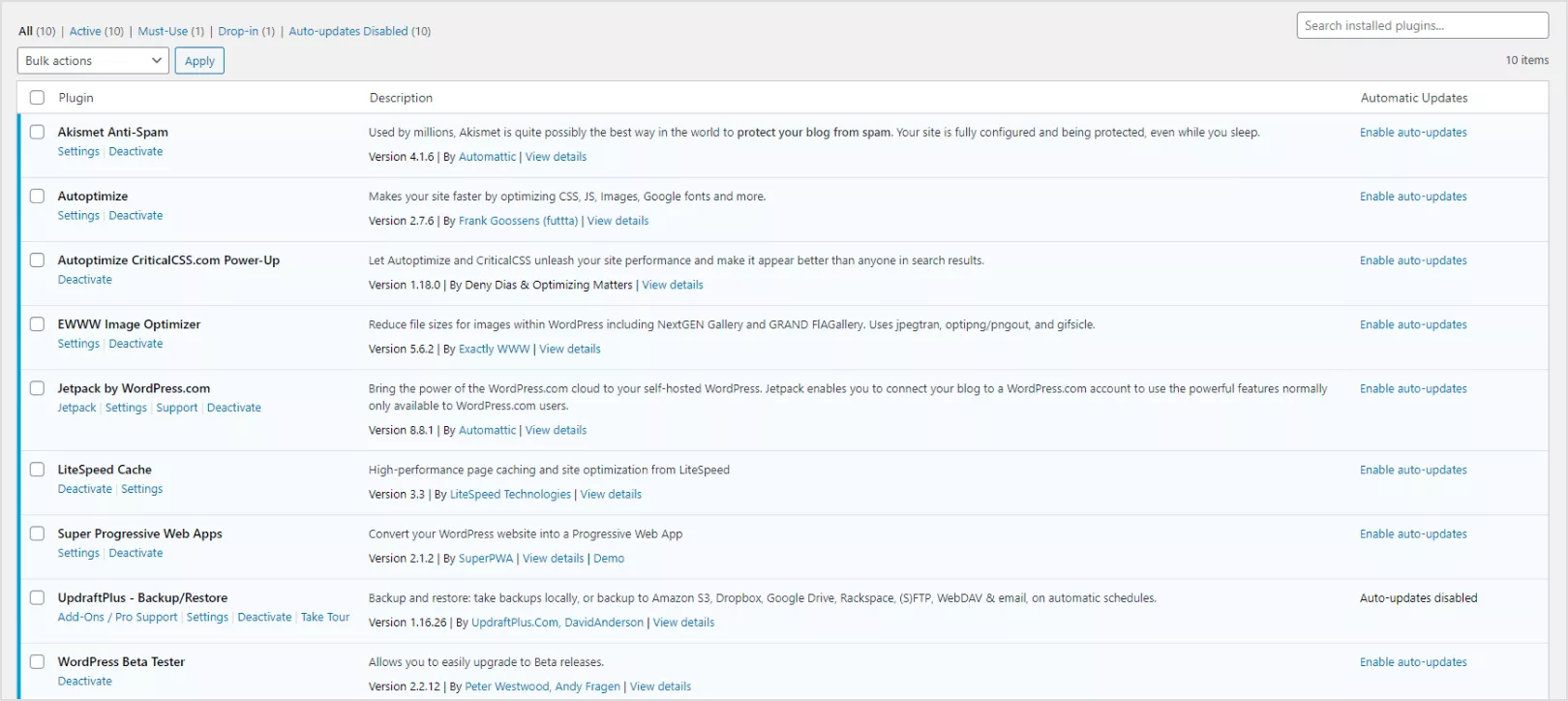
Task: Open the Super Progressive Web Apps Demo link
Action: point(609,559)
